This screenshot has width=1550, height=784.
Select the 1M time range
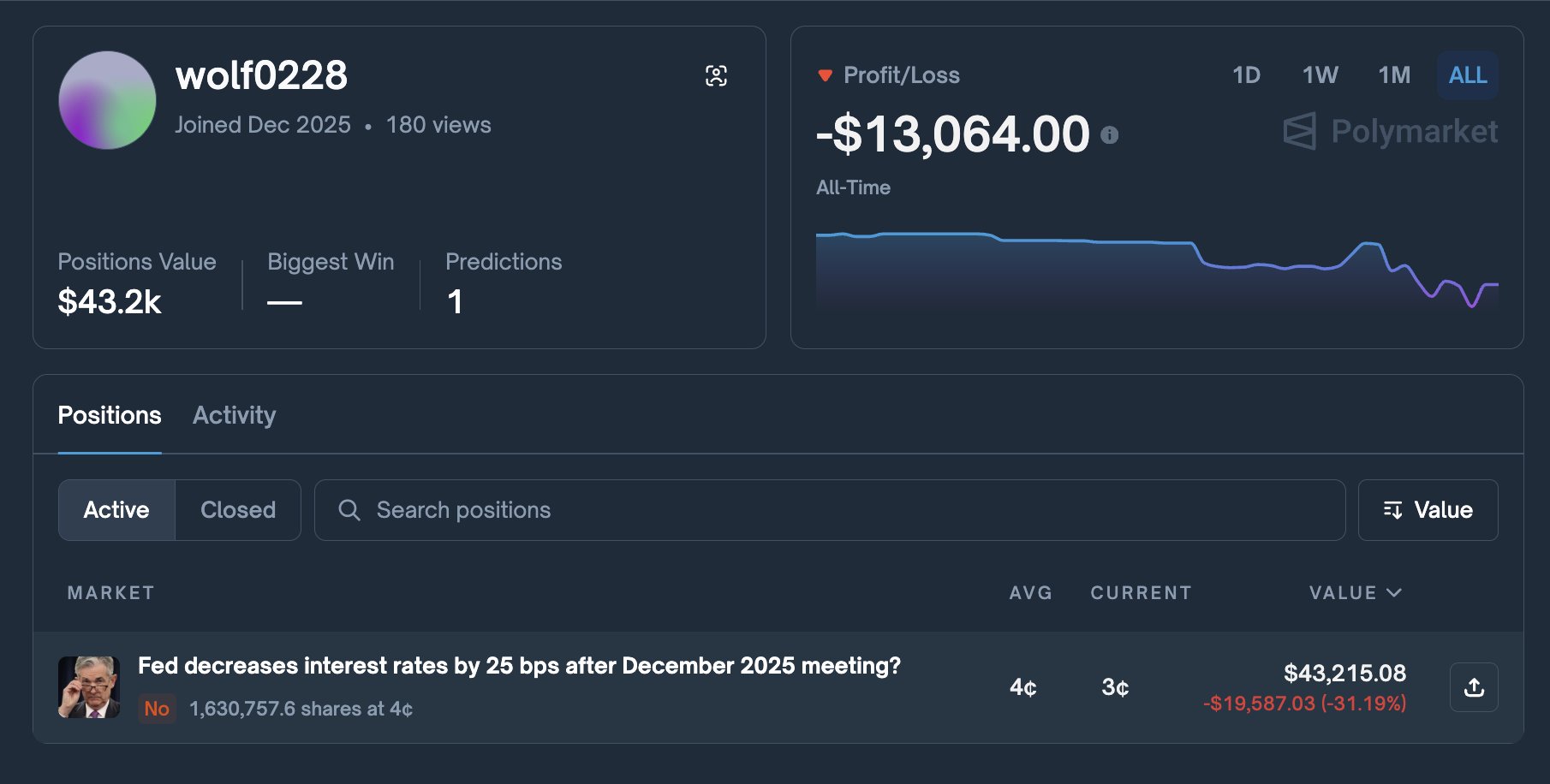pyautogui.click(x=1394, y=75)
